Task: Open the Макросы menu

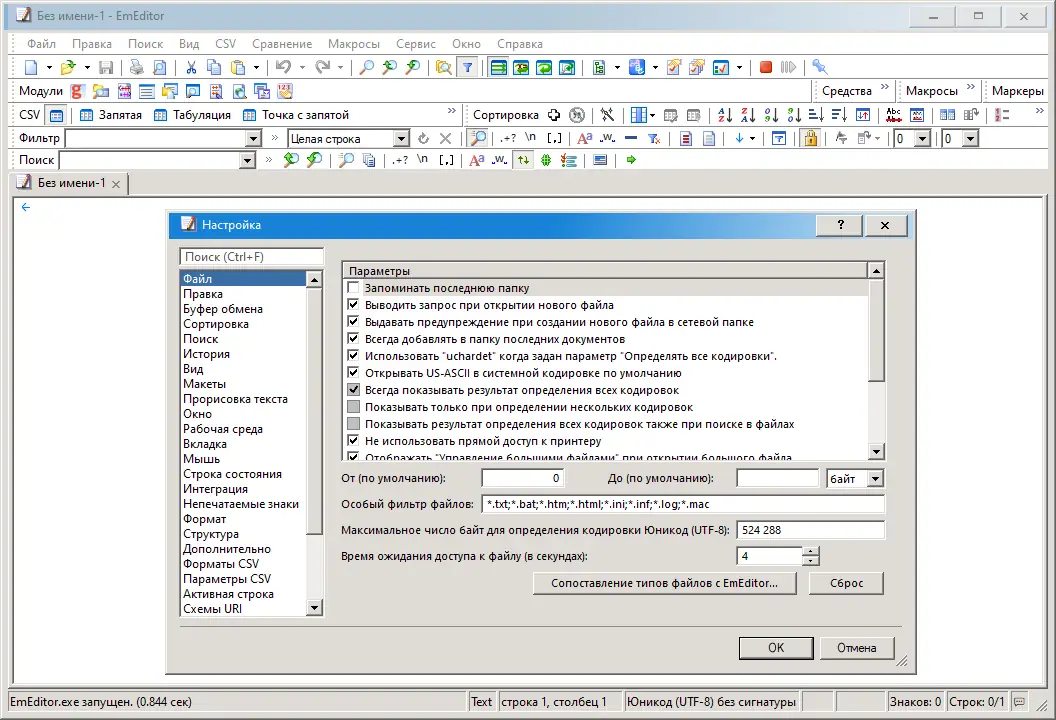Action: click(x=354, y=44)
